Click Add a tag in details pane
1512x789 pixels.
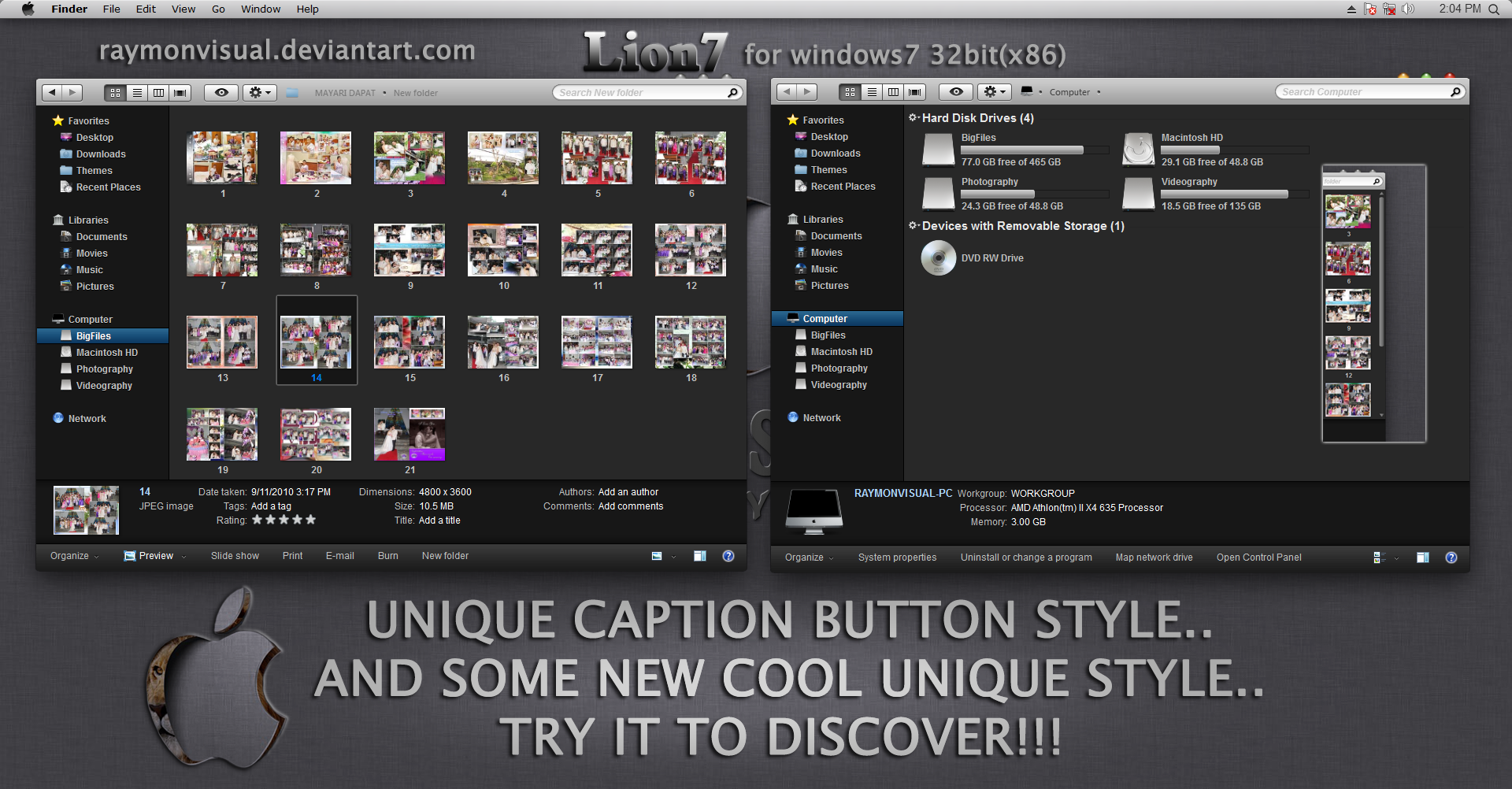[271, 506]
